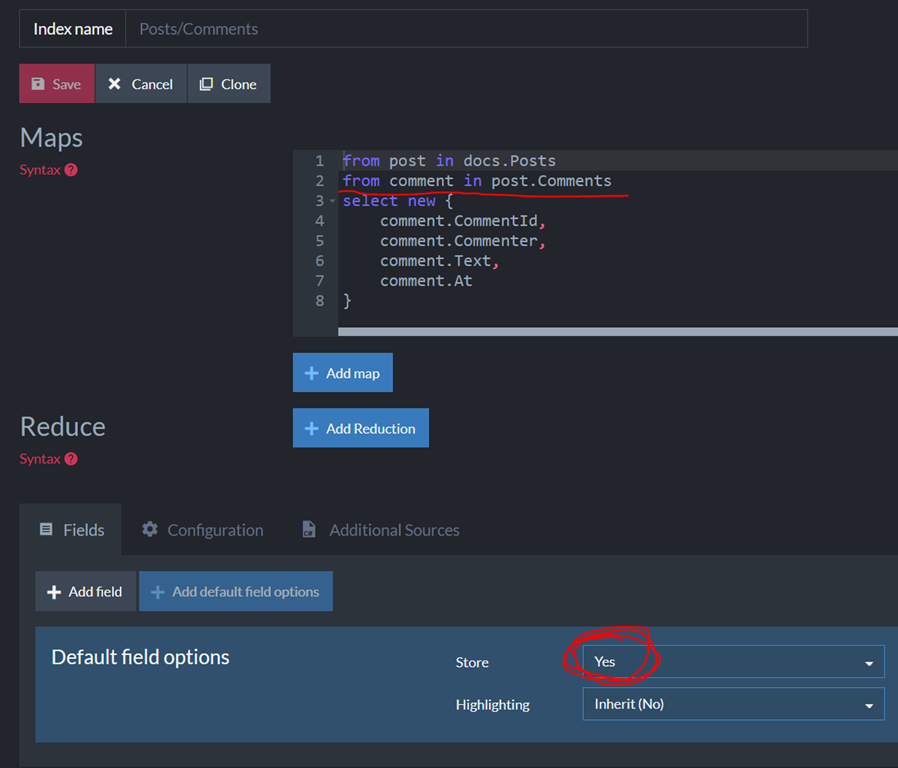
Task: Click code line comment.At
Action: 426,281
